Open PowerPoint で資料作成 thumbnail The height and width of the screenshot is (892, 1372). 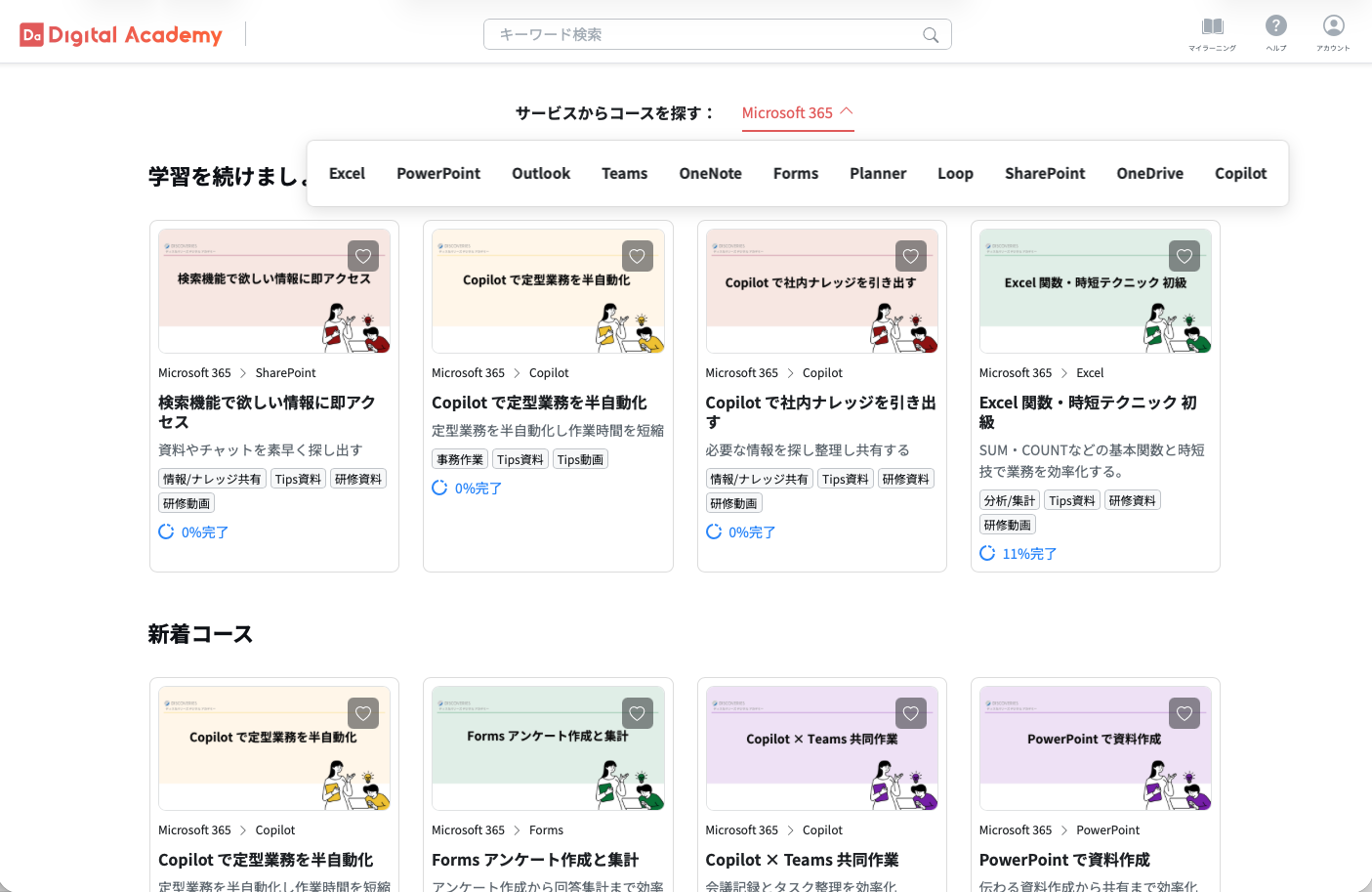1096,748
